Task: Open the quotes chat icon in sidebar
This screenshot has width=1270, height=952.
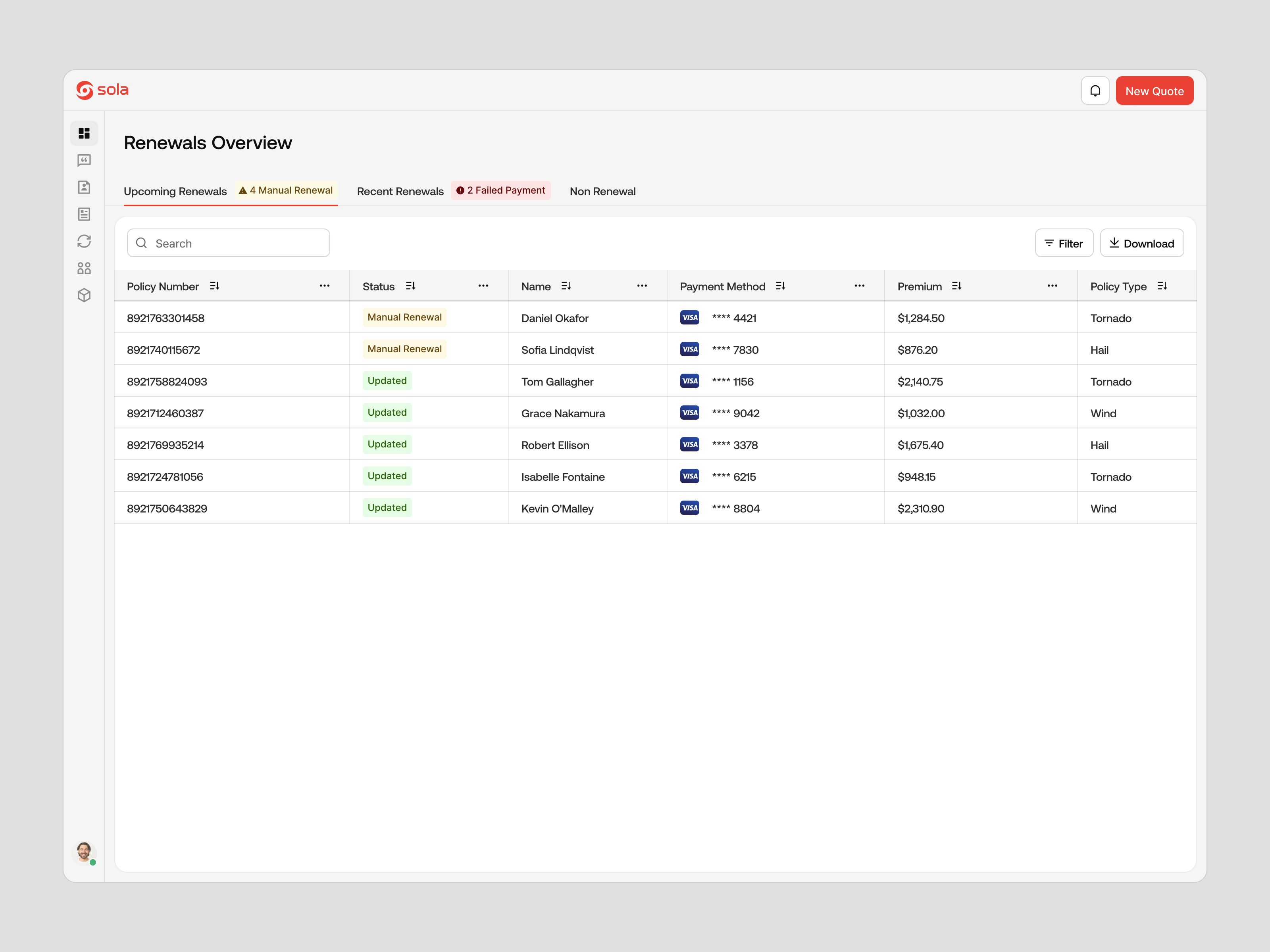Action: tap(84, 160)
